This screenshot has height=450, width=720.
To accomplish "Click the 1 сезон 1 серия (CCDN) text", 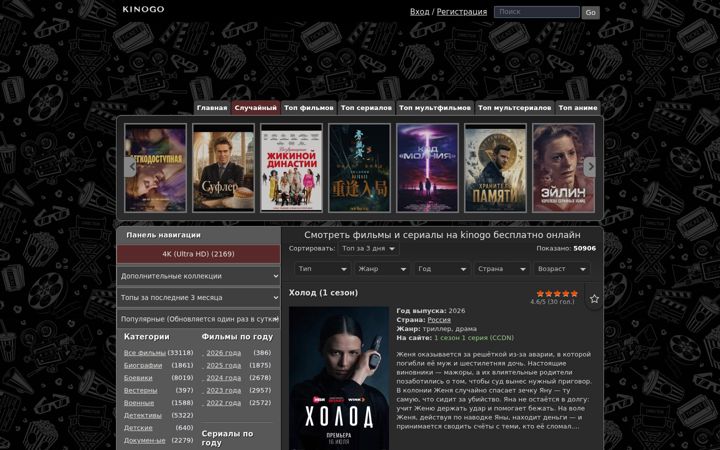I will (x=474, y=338).
